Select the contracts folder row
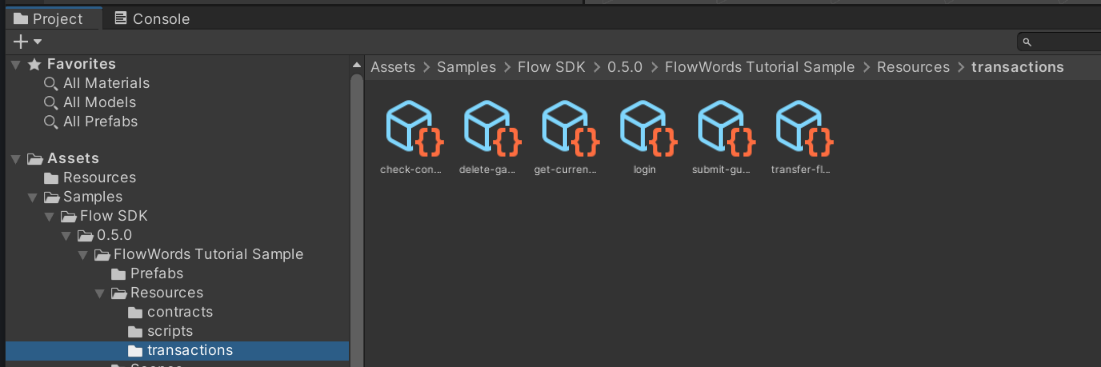The height and width of the screenshot is (367, 1101). pos(177,312)
